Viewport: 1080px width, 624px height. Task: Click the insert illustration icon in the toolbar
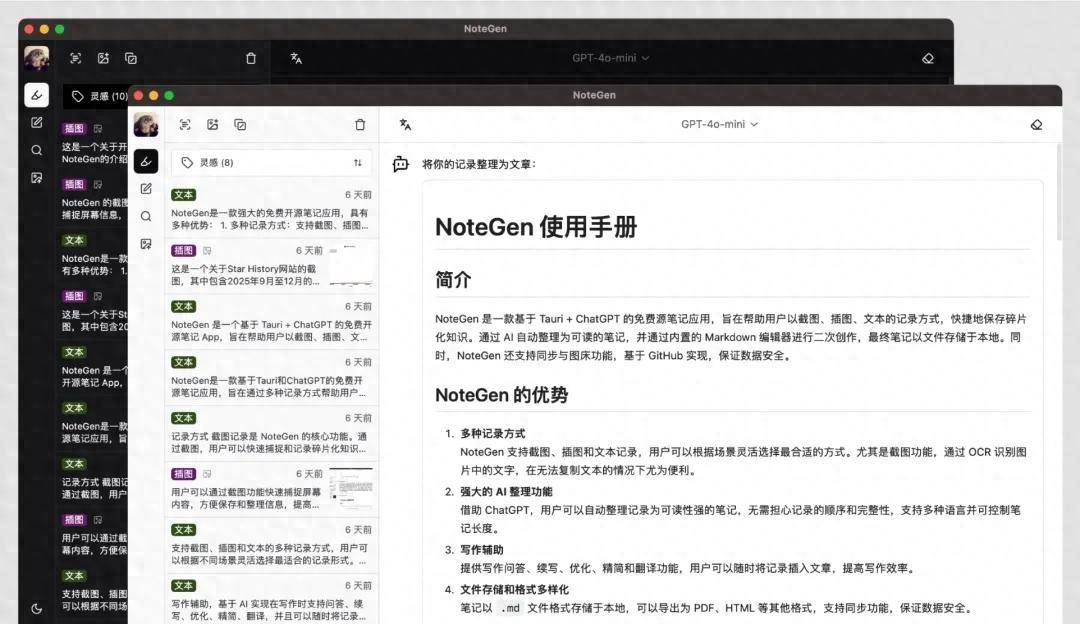pos(212,124)
